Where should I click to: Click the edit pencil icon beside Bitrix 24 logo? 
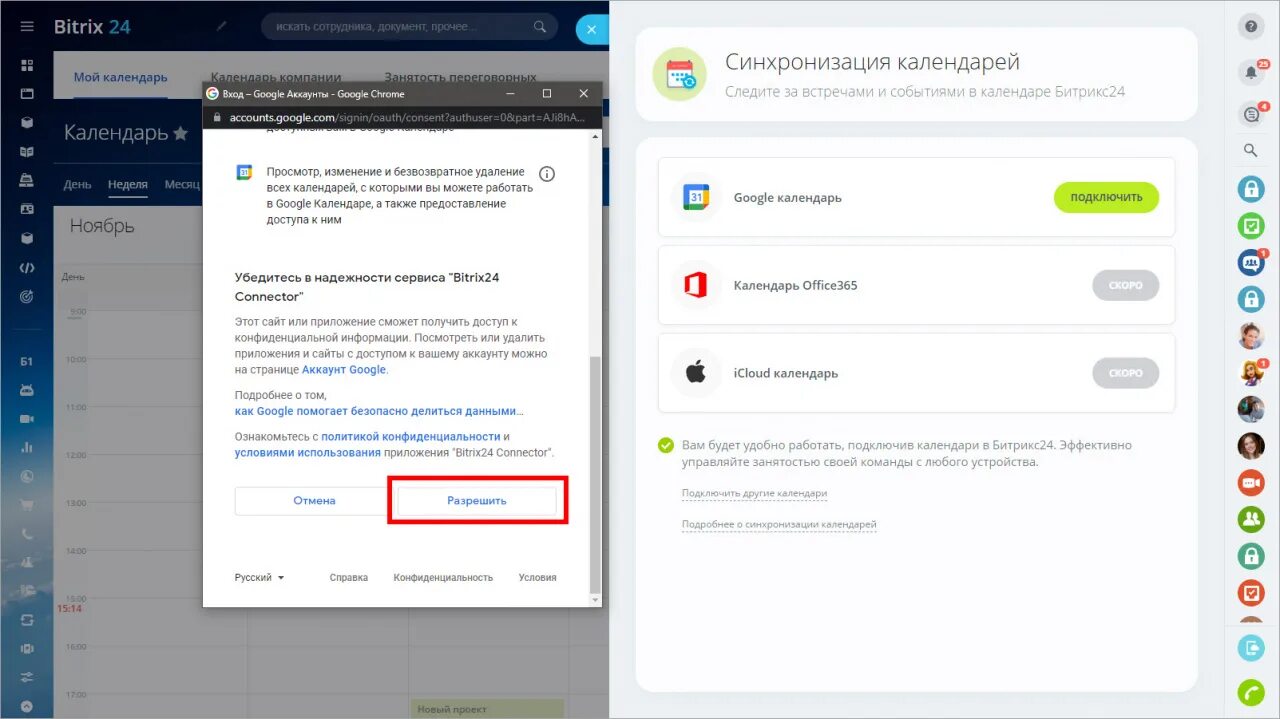(222, 26)
